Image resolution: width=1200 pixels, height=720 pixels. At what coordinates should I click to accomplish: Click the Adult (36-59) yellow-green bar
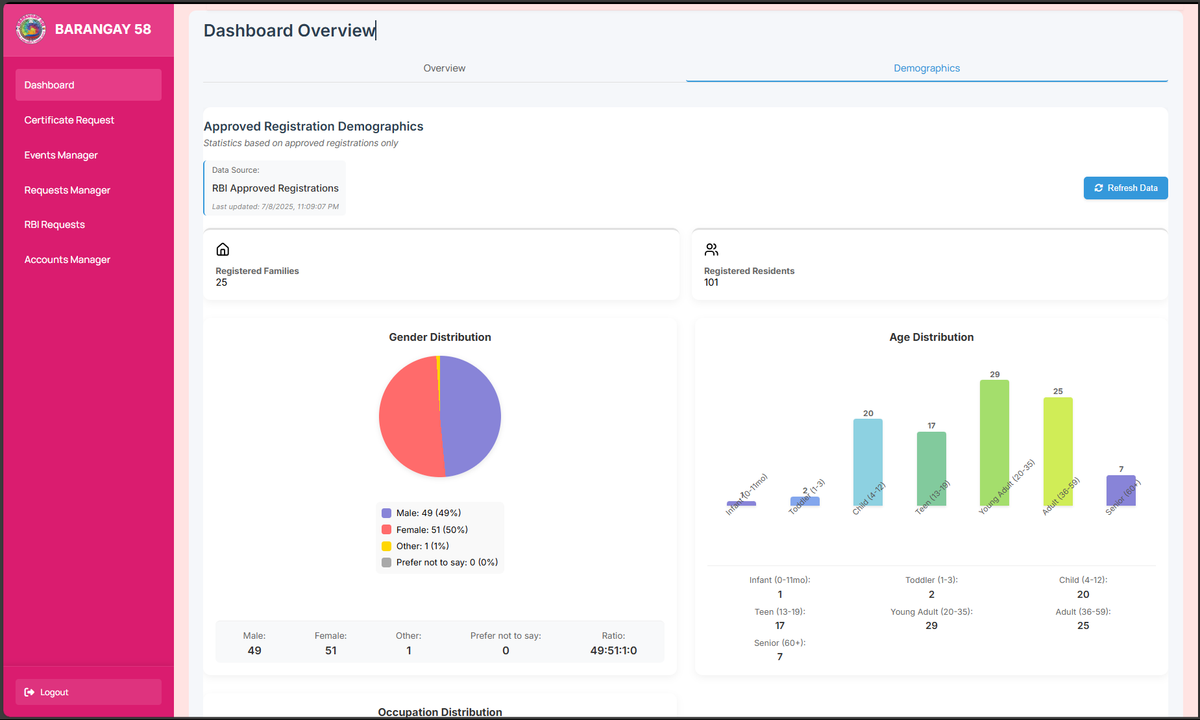(1058, 452)
